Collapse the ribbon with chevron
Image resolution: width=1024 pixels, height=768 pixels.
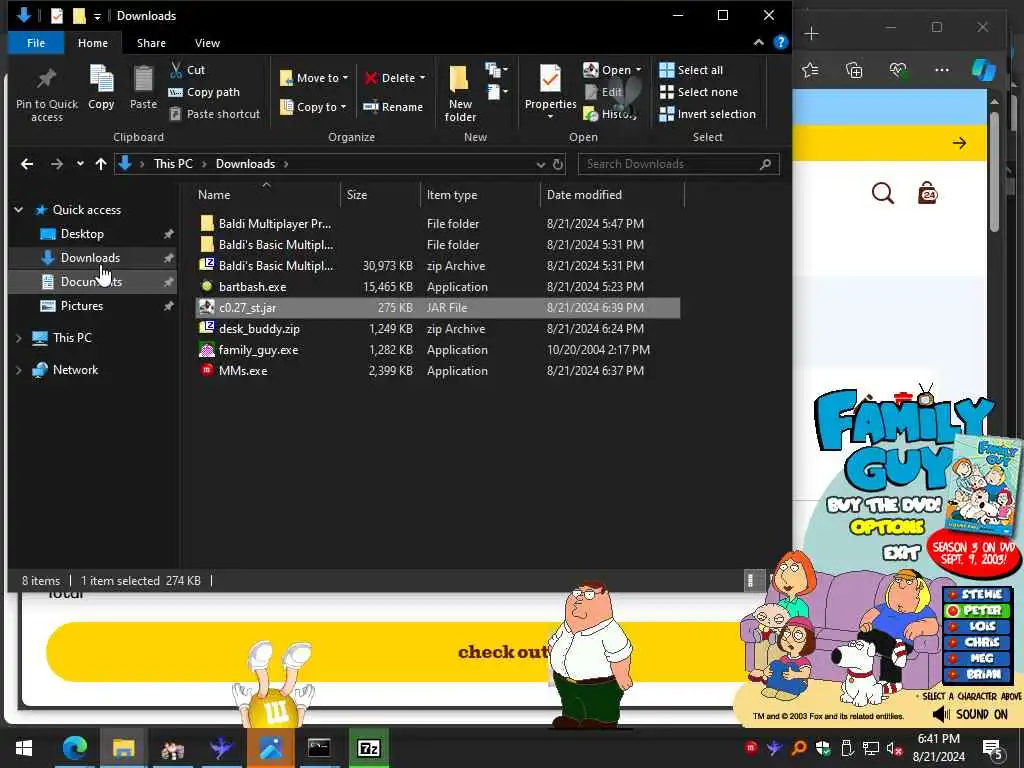tap(758, 42)
